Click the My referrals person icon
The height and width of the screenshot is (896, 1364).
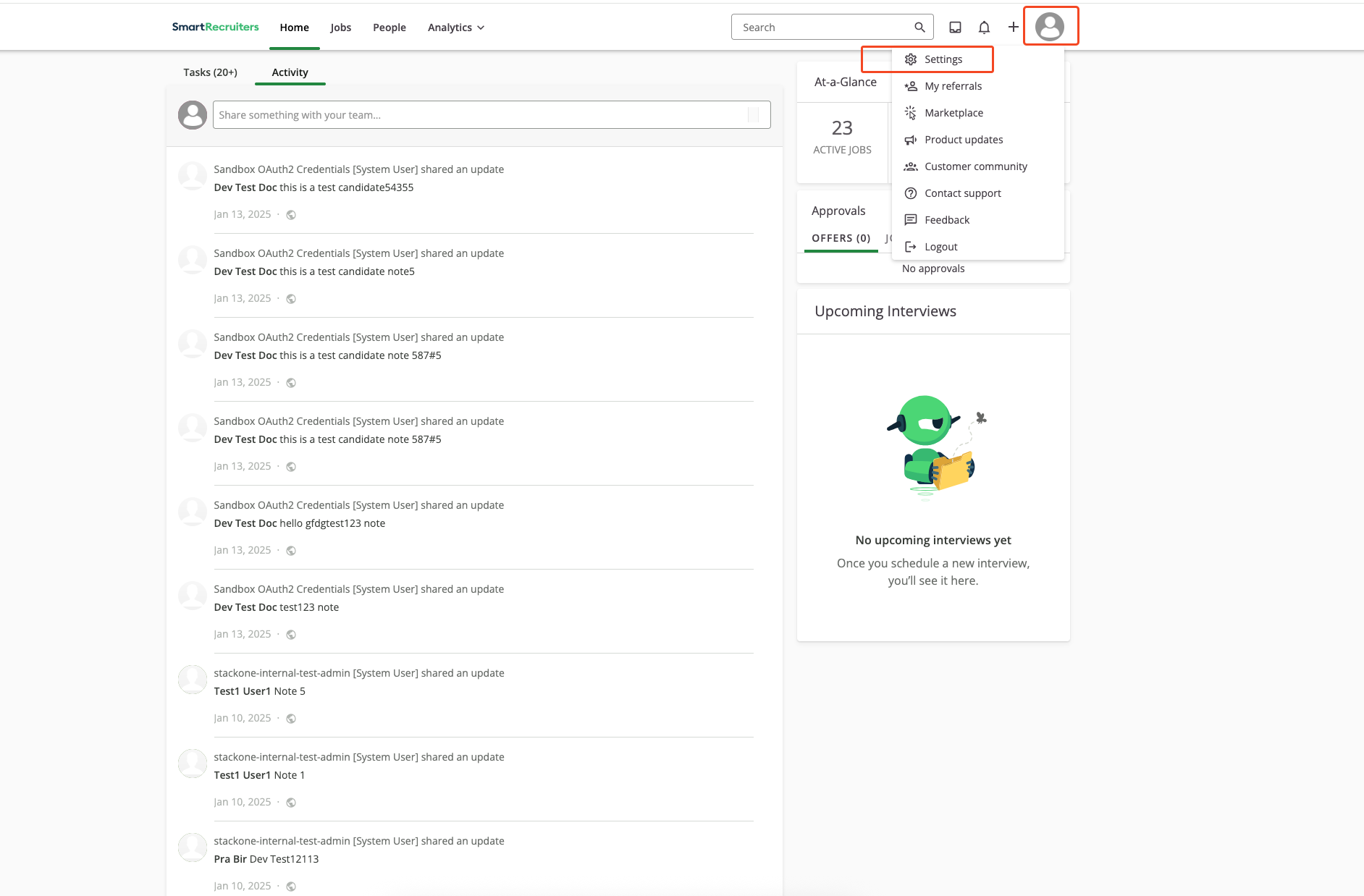pyautogui.click(x=911, y=86)
